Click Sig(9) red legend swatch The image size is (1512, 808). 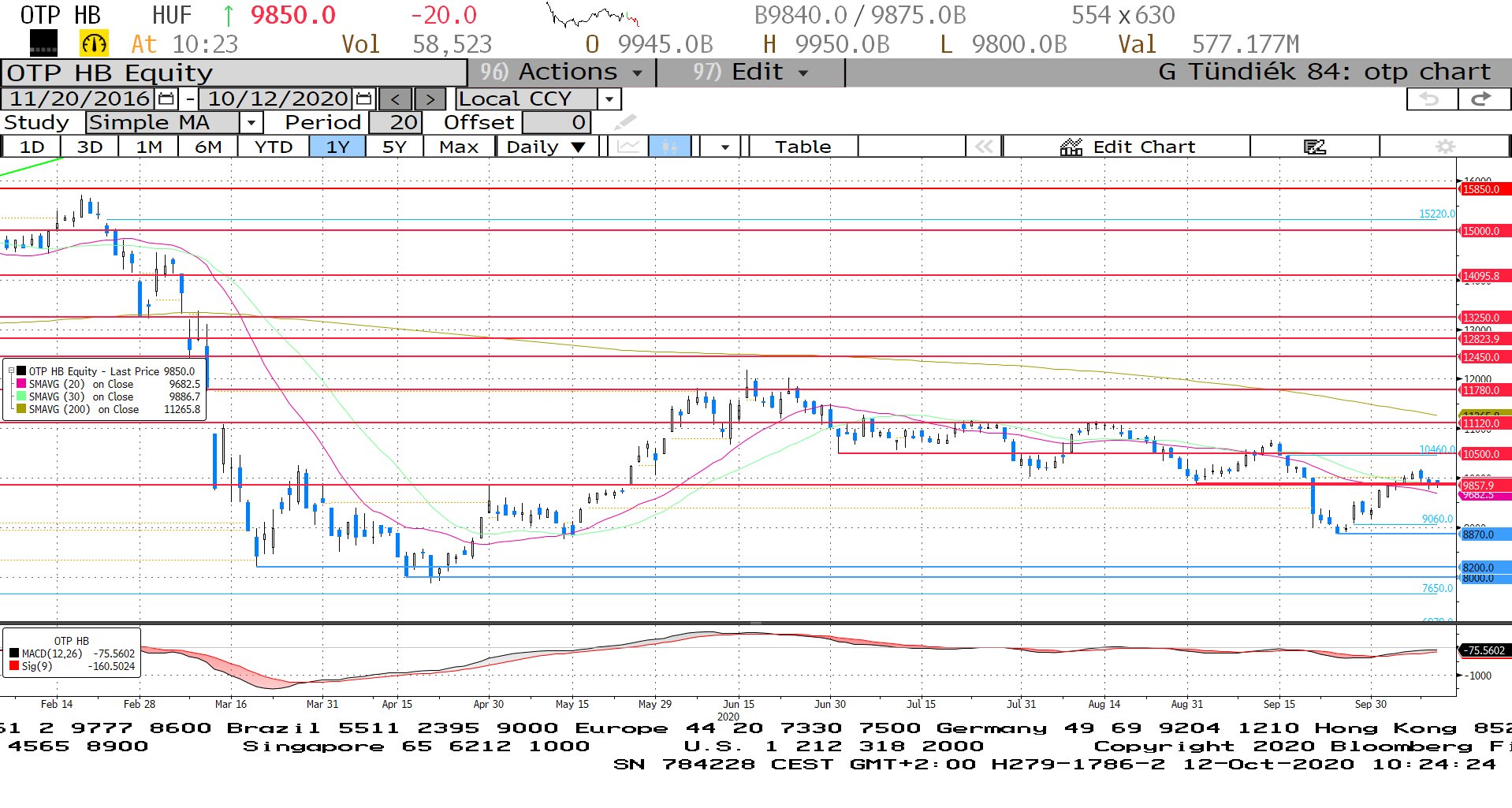click(x=14, y=666)
